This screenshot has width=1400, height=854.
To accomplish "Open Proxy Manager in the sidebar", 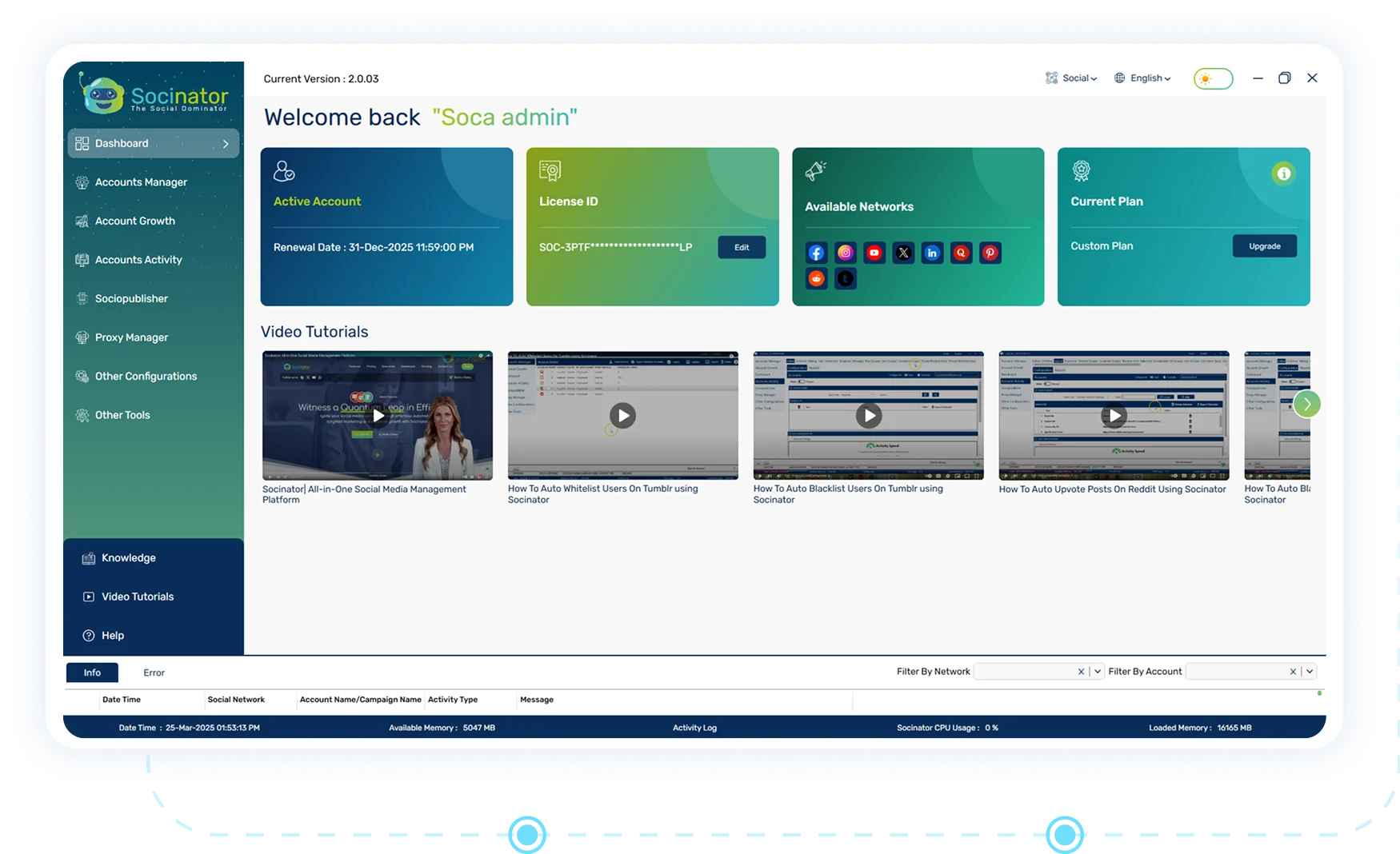I will 131,337.
